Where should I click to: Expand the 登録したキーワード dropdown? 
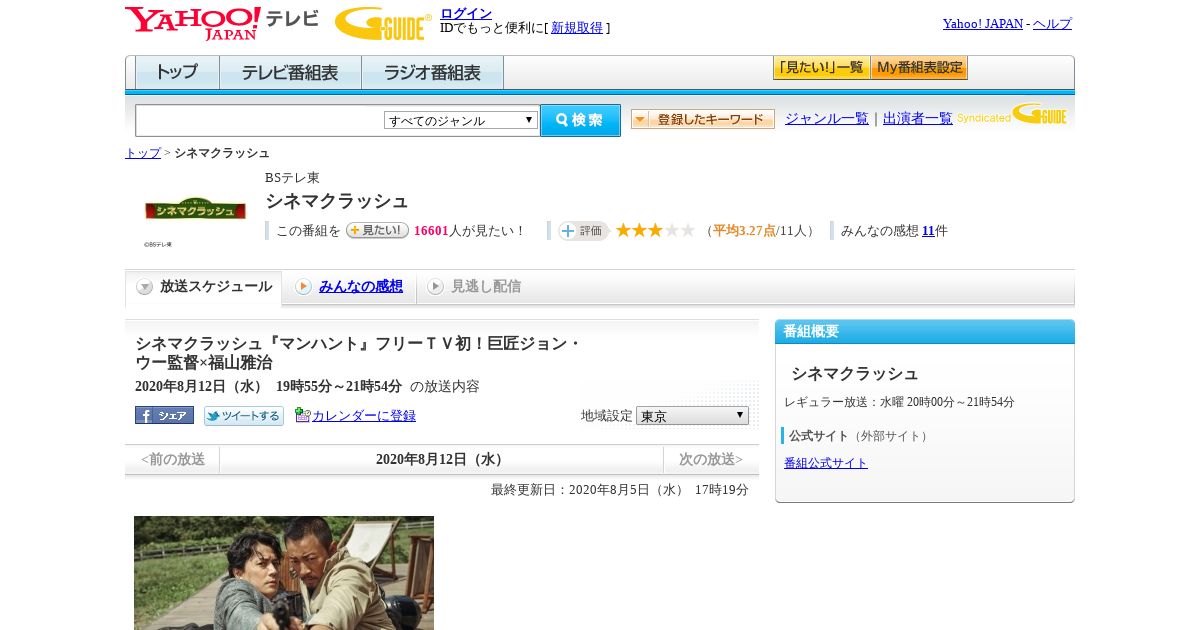(x=703, y=119)
